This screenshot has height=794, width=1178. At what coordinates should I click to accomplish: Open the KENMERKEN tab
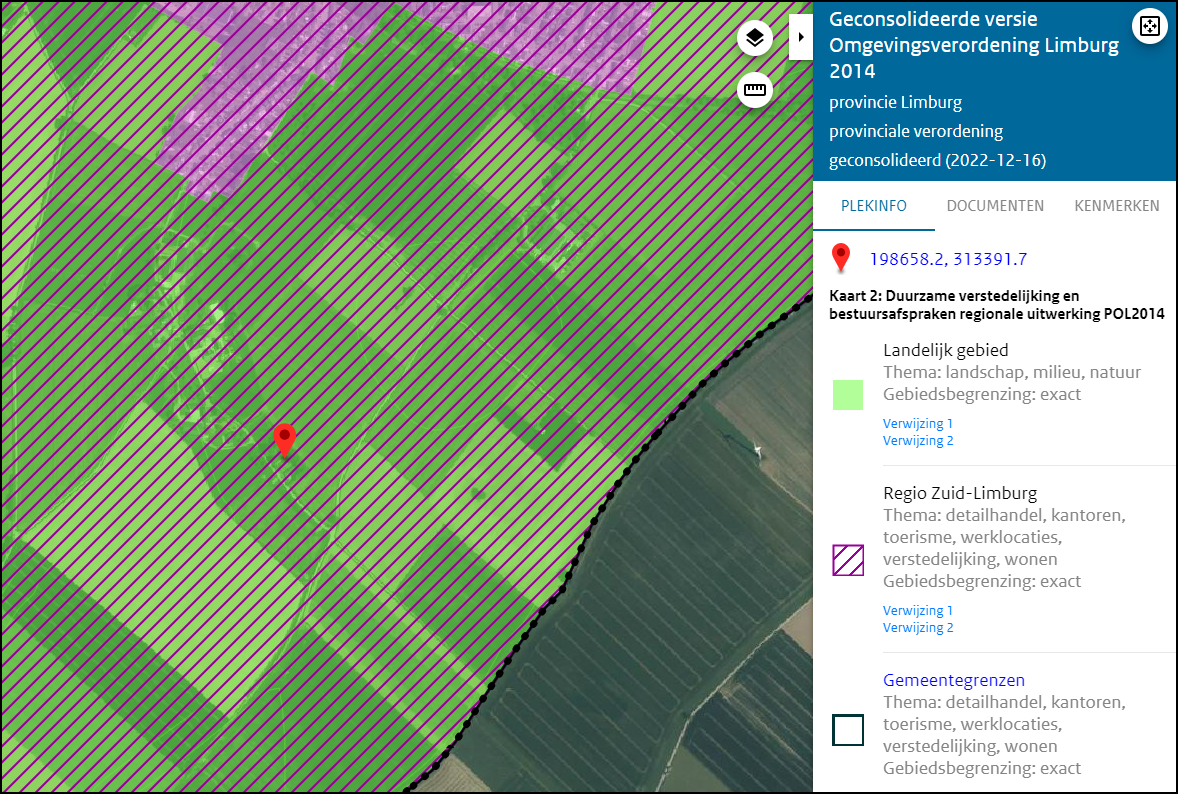pos(1117,206)
